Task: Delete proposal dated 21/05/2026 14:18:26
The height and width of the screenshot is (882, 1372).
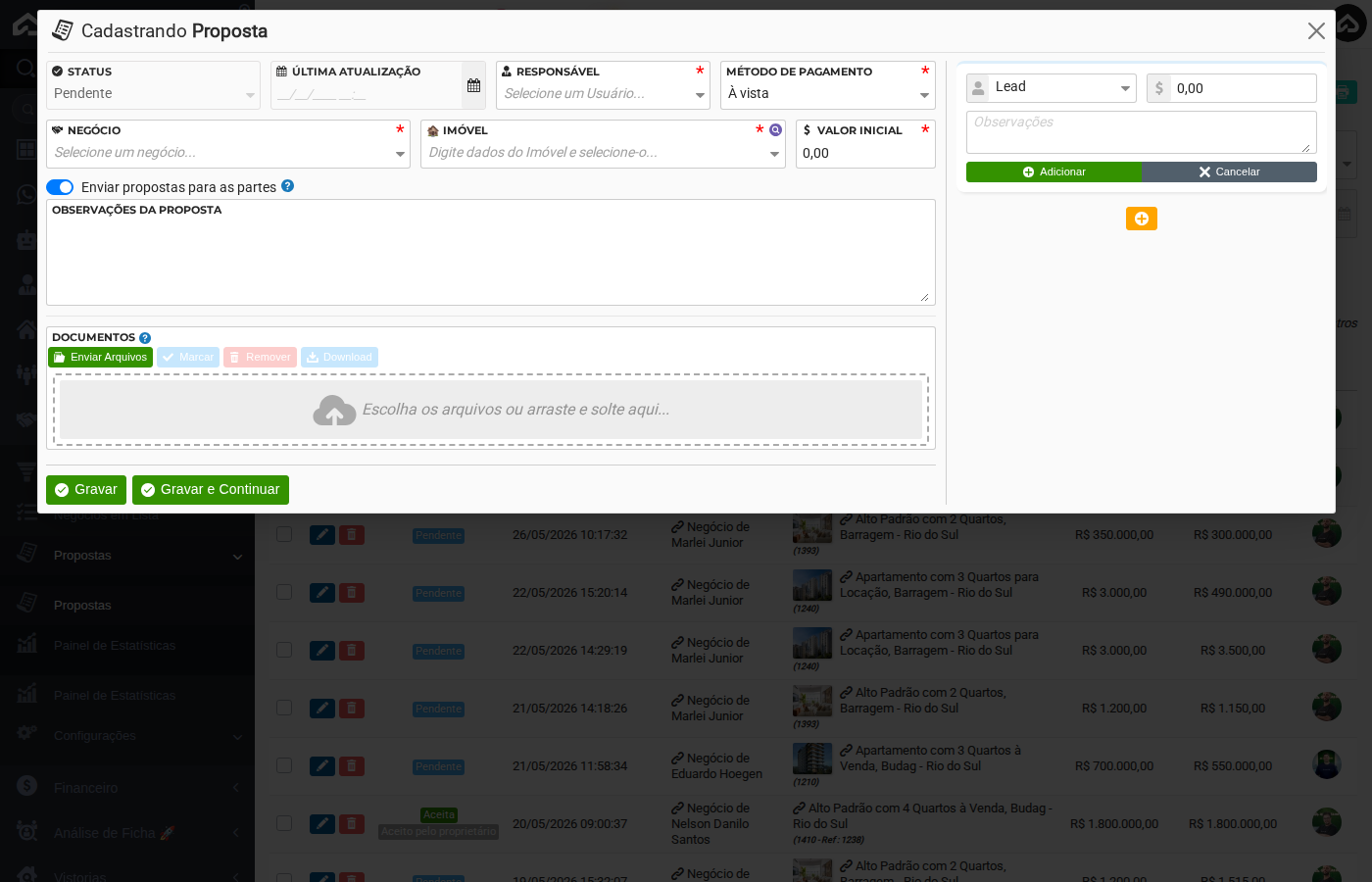Action: click(x=352, y=709)
